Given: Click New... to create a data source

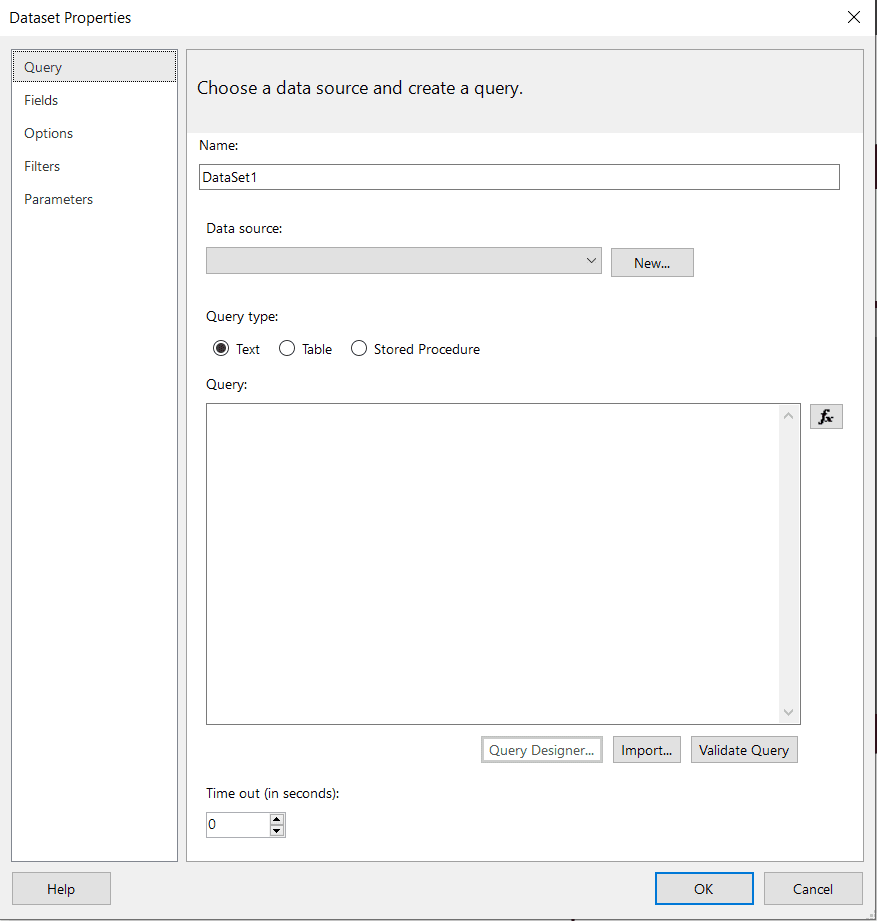Looking at the screenshot, I should (652, 263).
